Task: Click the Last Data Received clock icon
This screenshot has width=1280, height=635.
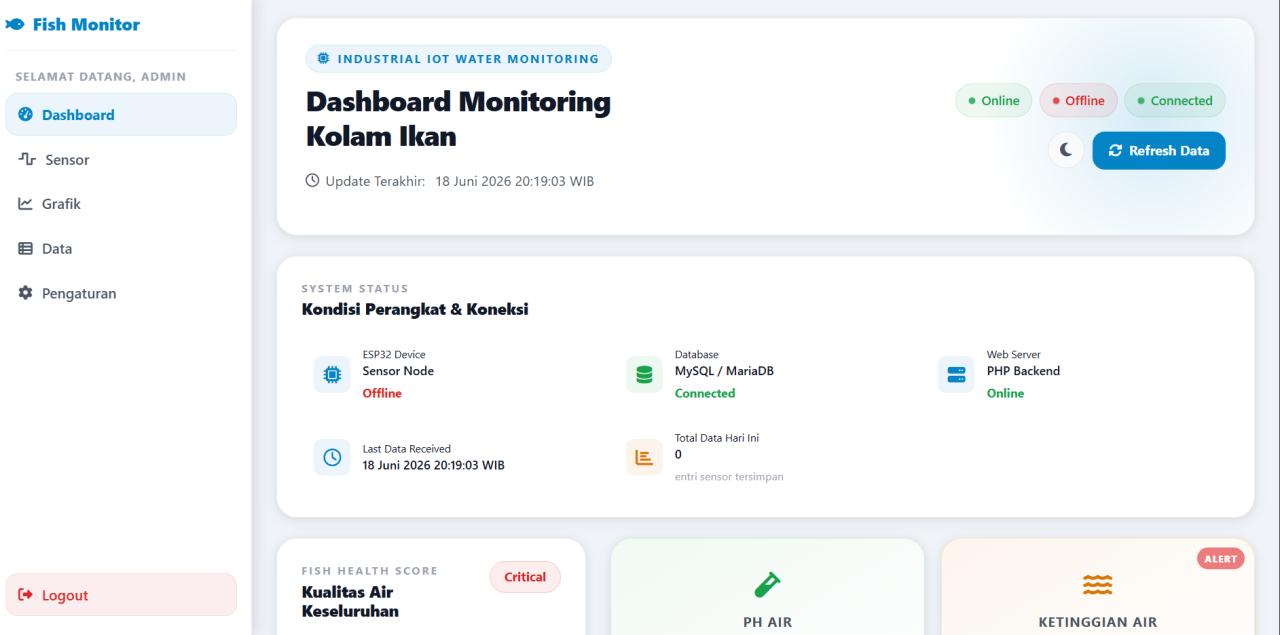Action: 332,457
